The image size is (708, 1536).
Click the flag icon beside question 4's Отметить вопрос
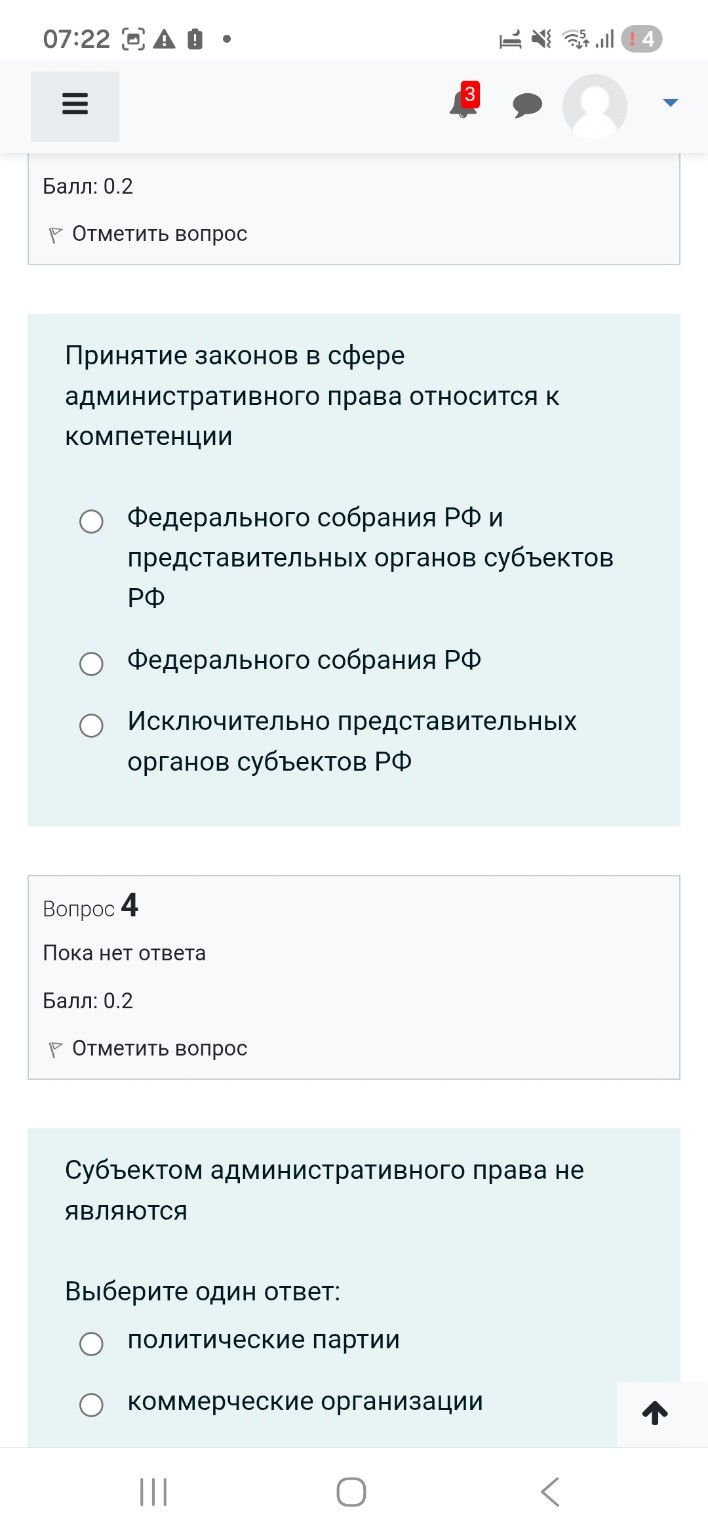click(x=55, y=1048)
